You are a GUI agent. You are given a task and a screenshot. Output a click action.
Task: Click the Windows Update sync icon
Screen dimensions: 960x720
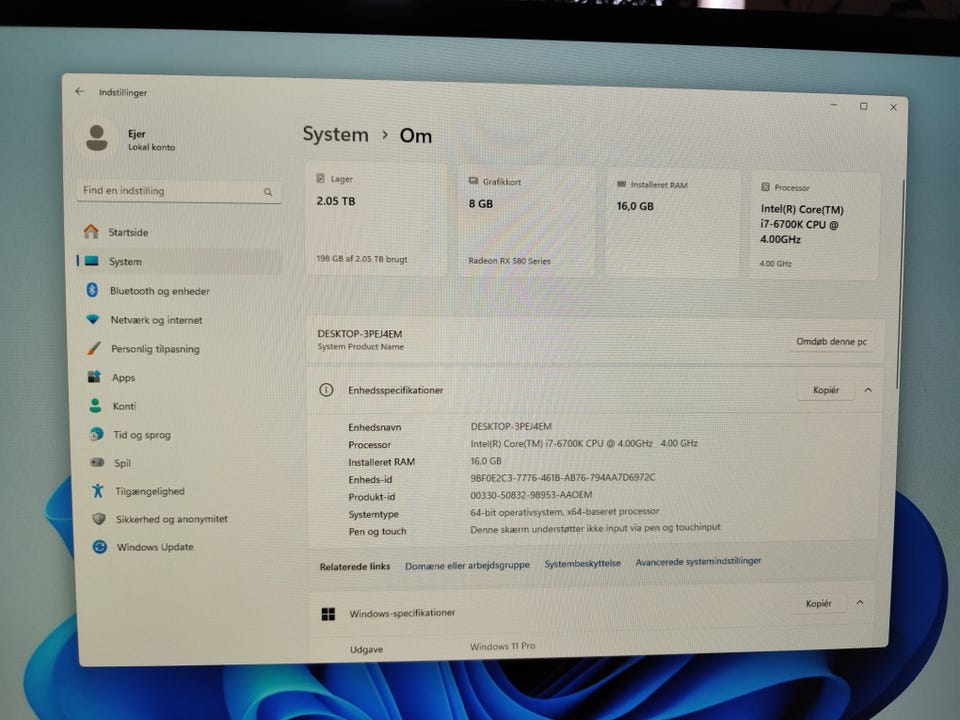pyautogui.click(x=99, y=547)
